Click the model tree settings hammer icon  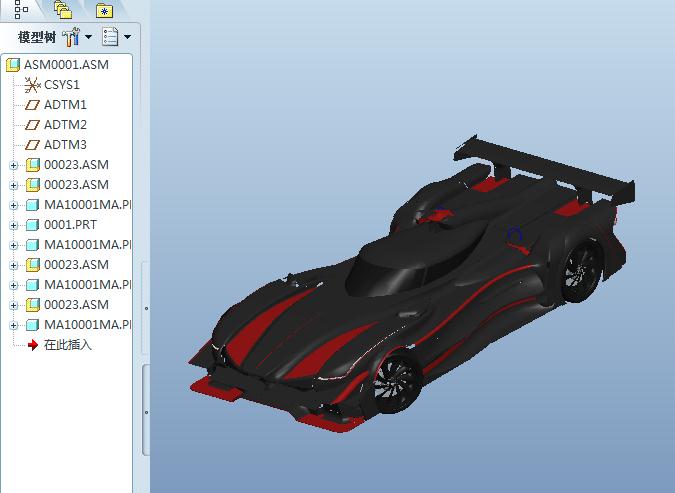[x=71, y=37]
